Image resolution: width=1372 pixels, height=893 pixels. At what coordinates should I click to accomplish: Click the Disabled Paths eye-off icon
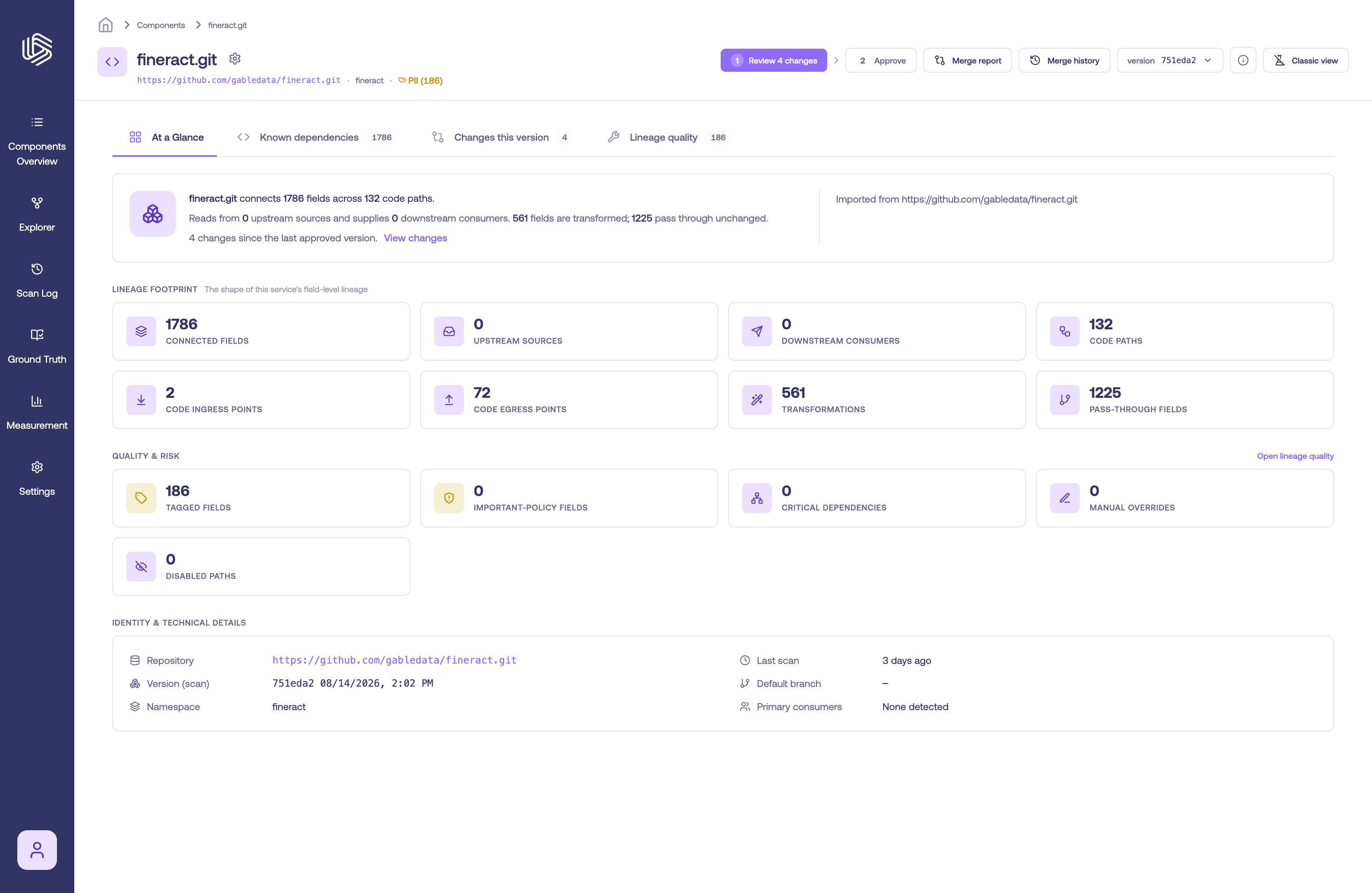[141, 567]
